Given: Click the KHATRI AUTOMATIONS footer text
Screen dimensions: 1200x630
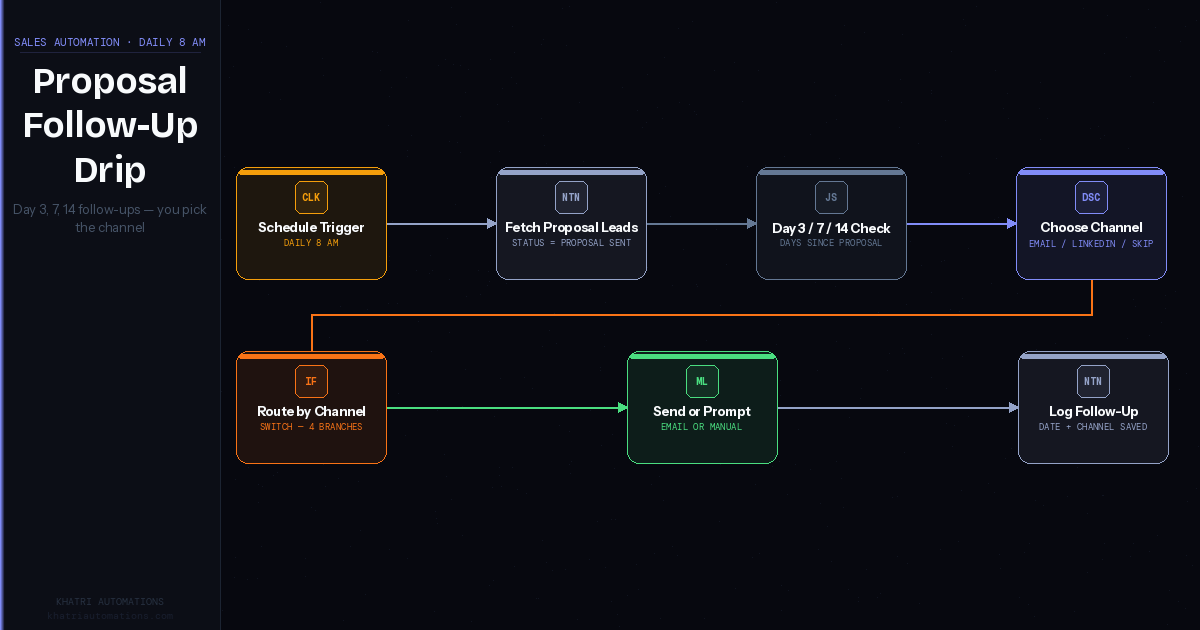Looking at the screenshot, I should point(110,601).
